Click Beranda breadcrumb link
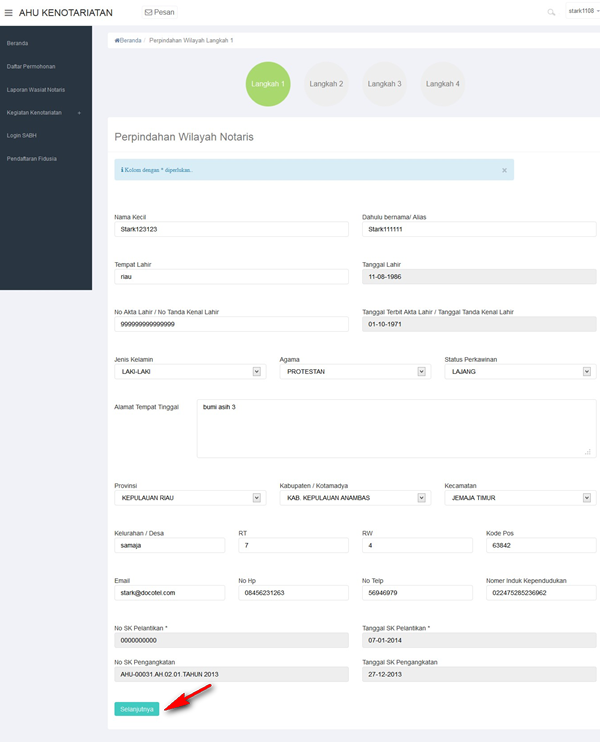This screenshot has height=742, width=600. coord(128,40)
